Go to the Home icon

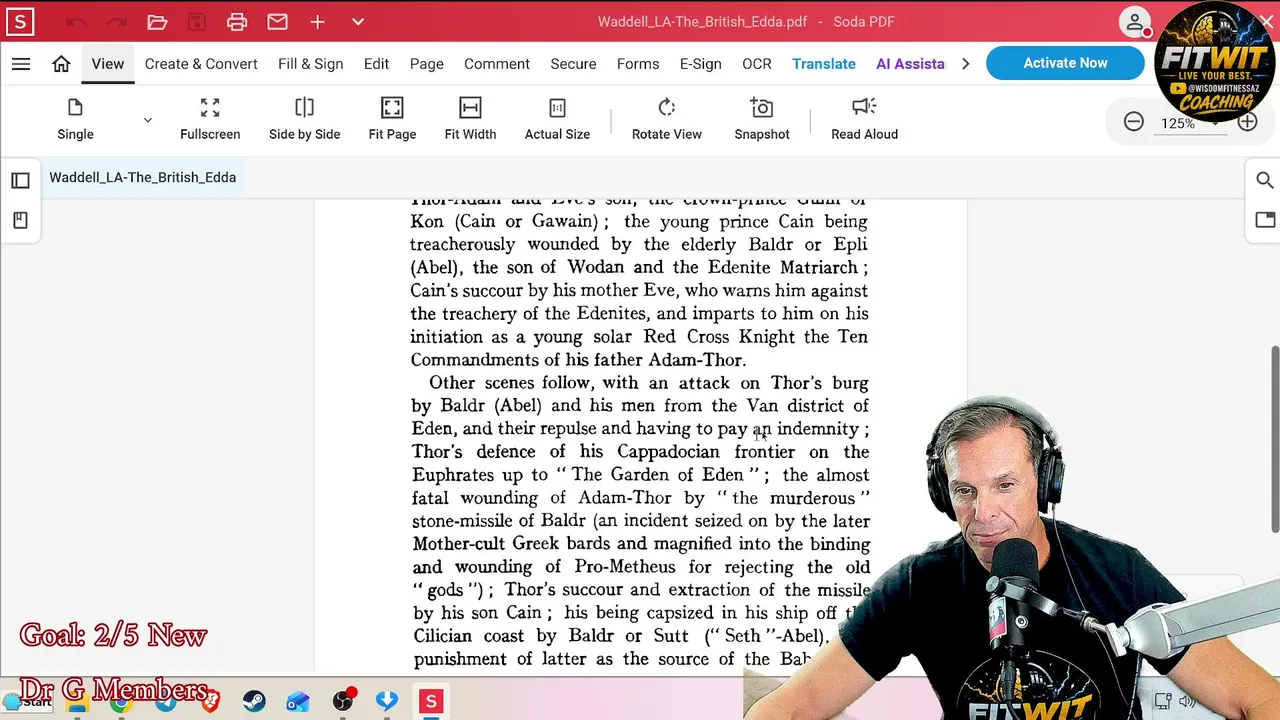coord(61,64)
